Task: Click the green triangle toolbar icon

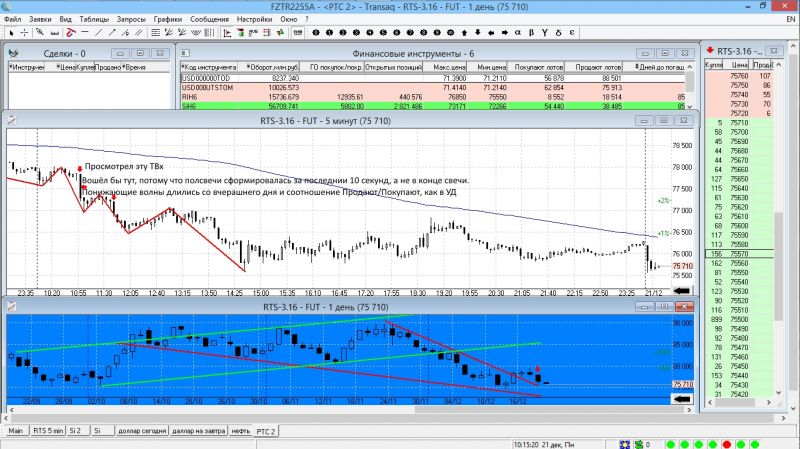Action: [x=280, y=33]
